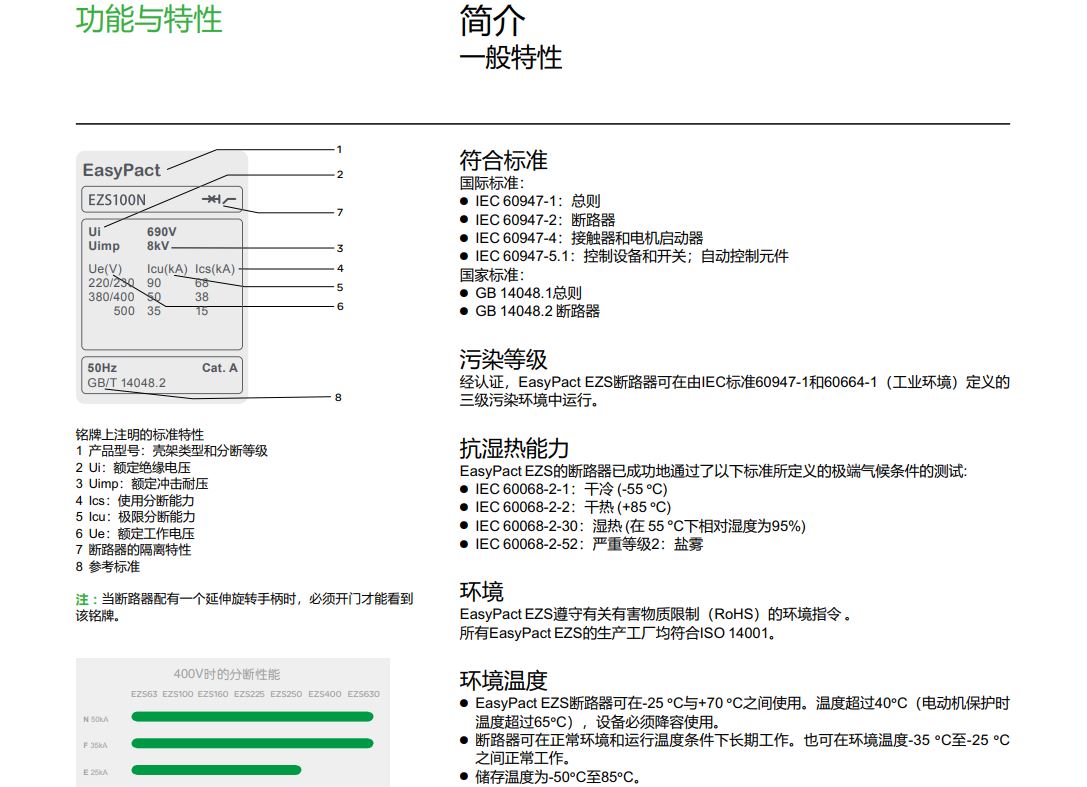Select the 储存温度为-50°C至85°C bullet

[551, 777]
